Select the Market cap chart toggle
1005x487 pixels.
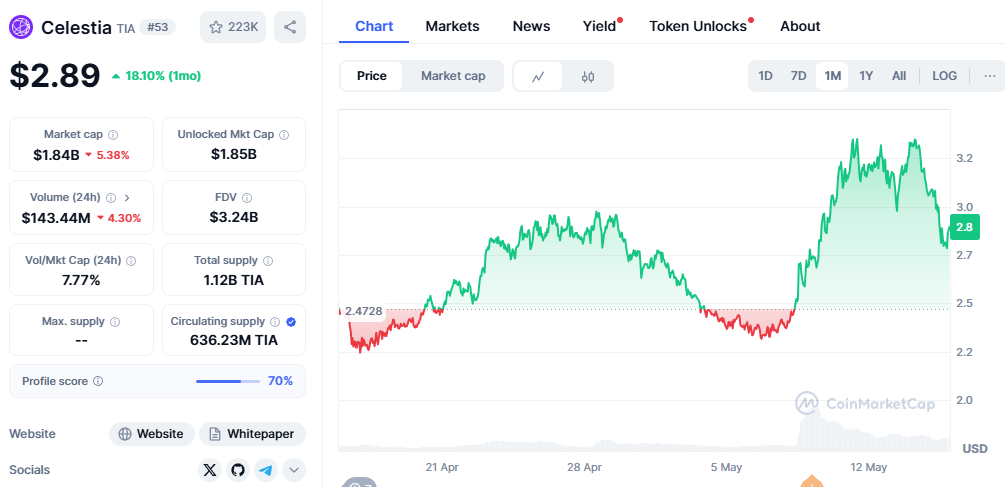tap(453, 76)
